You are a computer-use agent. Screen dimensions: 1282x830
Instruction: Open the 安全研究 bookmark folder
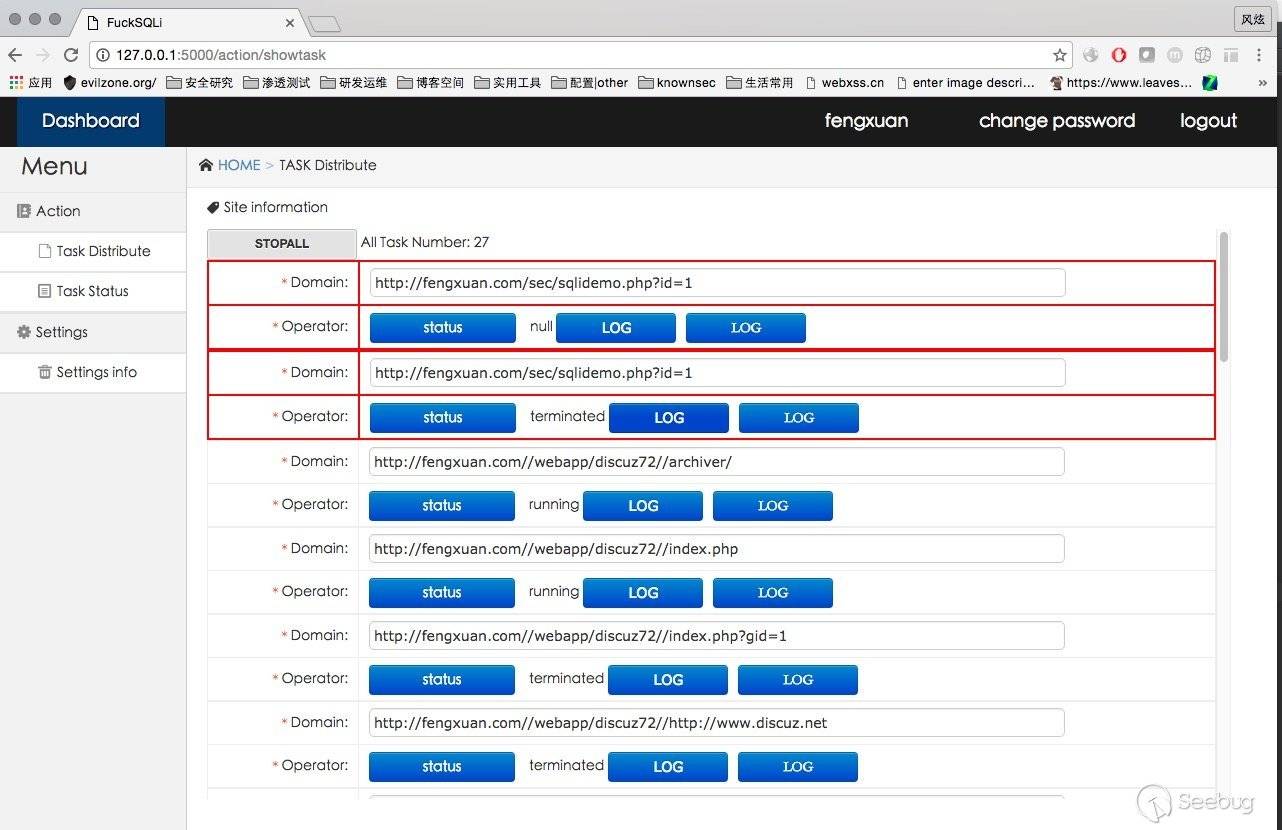pos(199,83)
